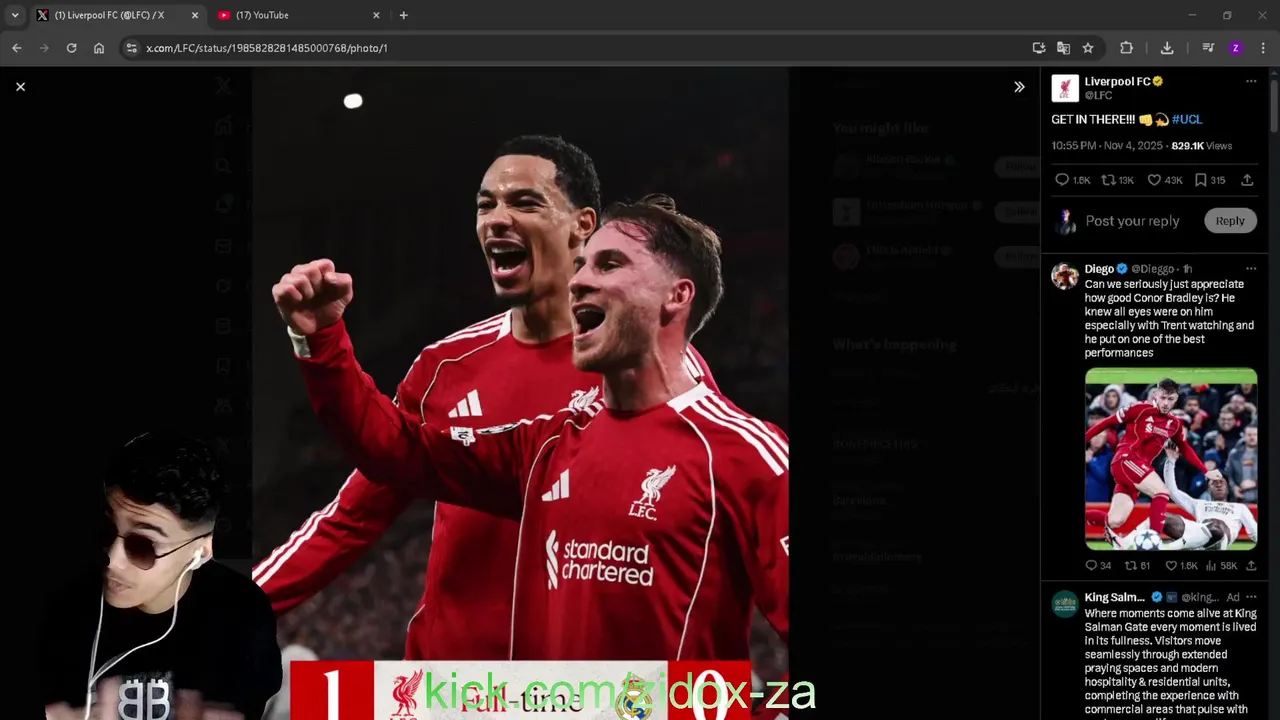The image size is (1280, 720).
Task: Open a new browser tab
Action: click(x=404, y=15)
